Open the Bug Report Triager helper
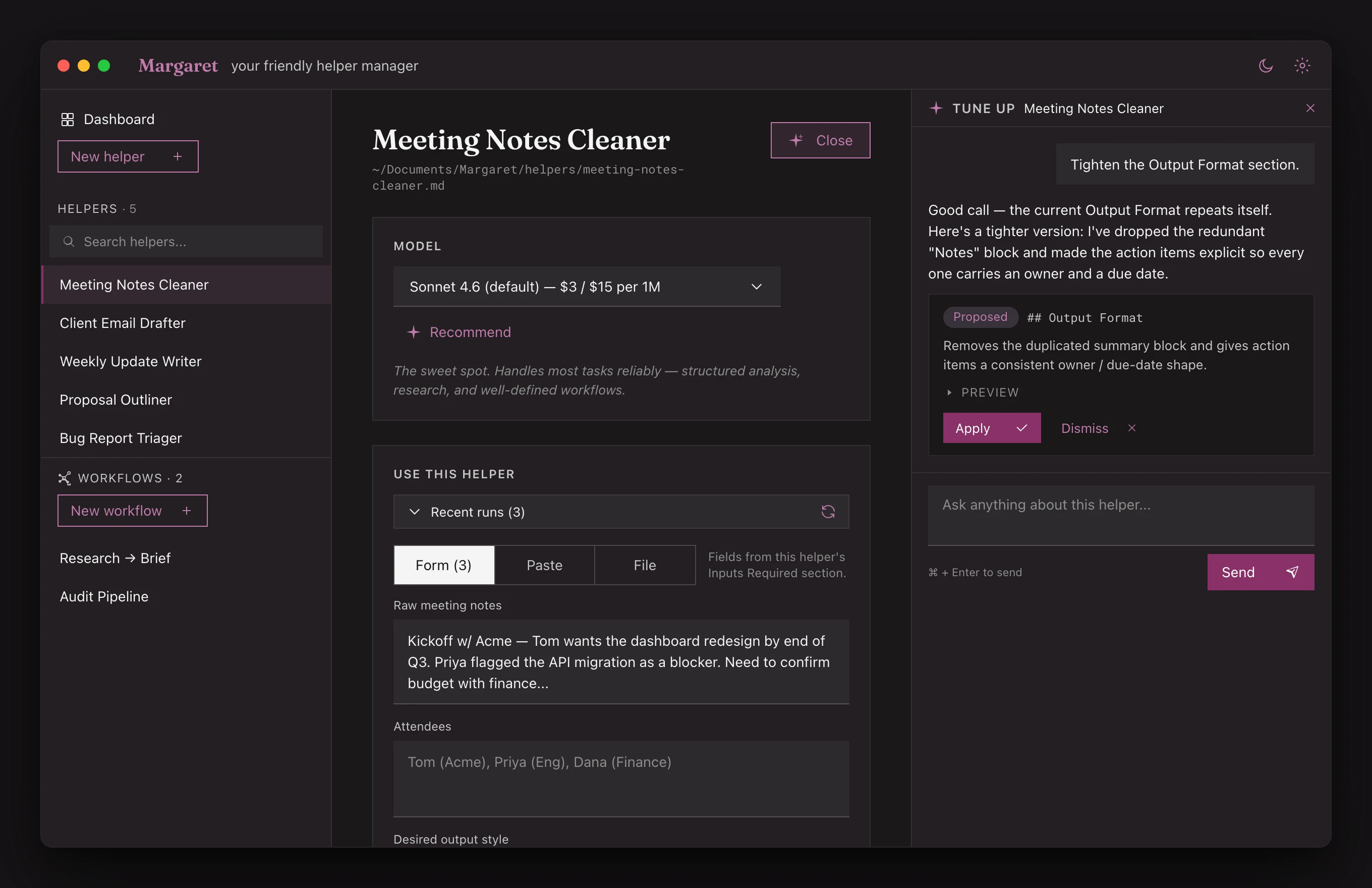This screenshot has height=888, width=1372. [186, 438]
